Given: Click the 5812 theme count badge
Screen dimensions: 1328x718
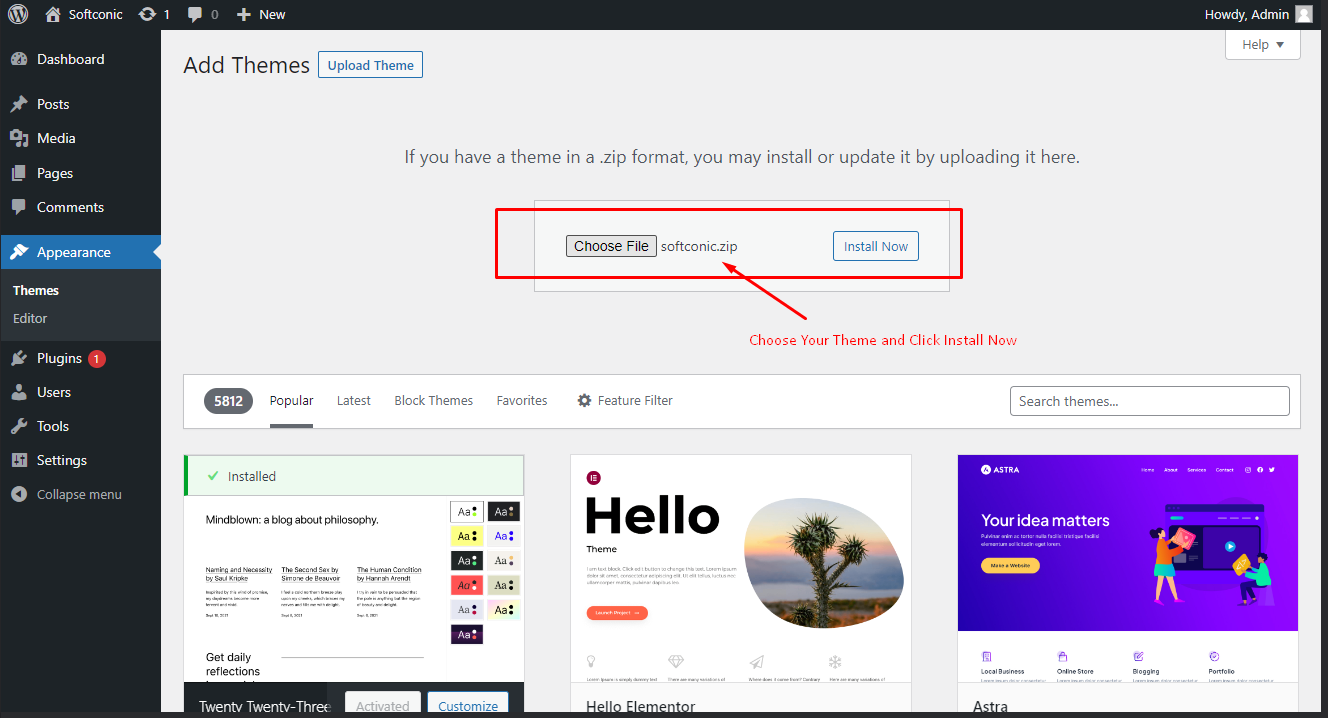Looking at the screenshot, I should click(228, 401).
